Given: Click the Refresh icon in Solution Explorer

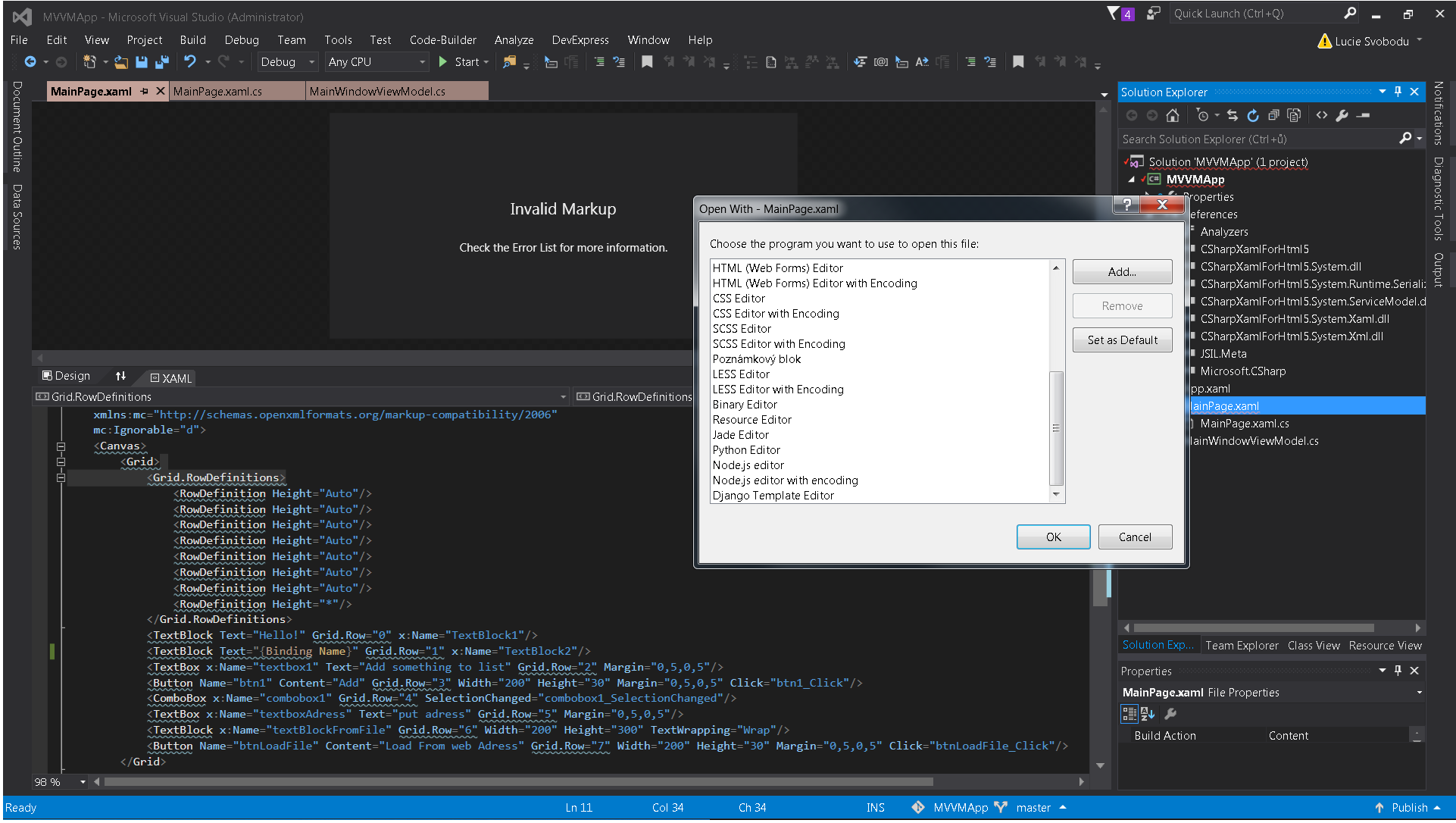Looking at the screenshot, I should click(1253, 115).
